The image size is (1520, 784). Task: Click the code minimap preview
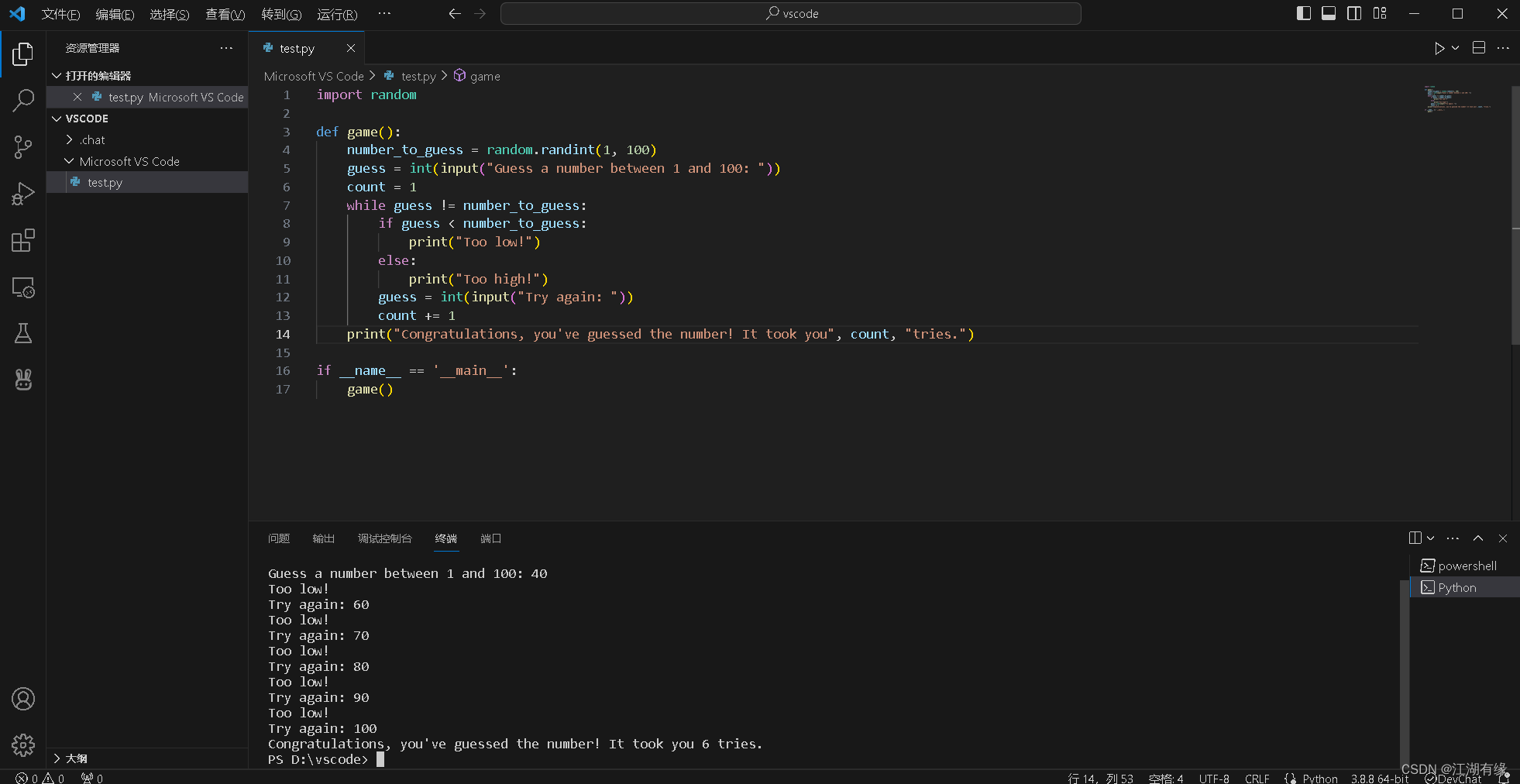pos(1460,100)
